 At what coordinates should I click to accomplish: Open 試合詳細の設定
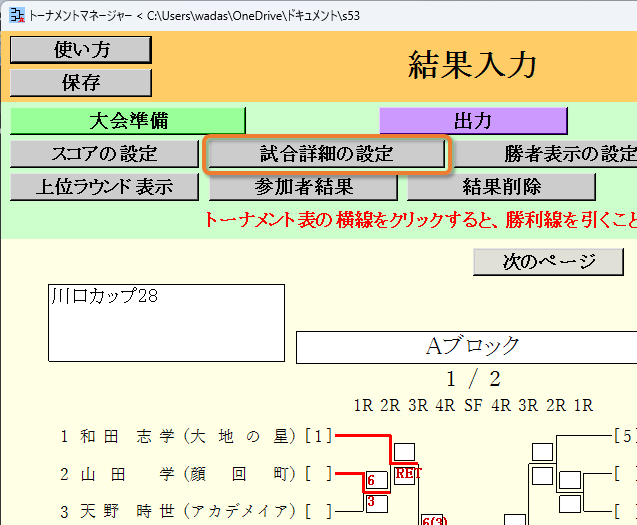click(327, 154)
